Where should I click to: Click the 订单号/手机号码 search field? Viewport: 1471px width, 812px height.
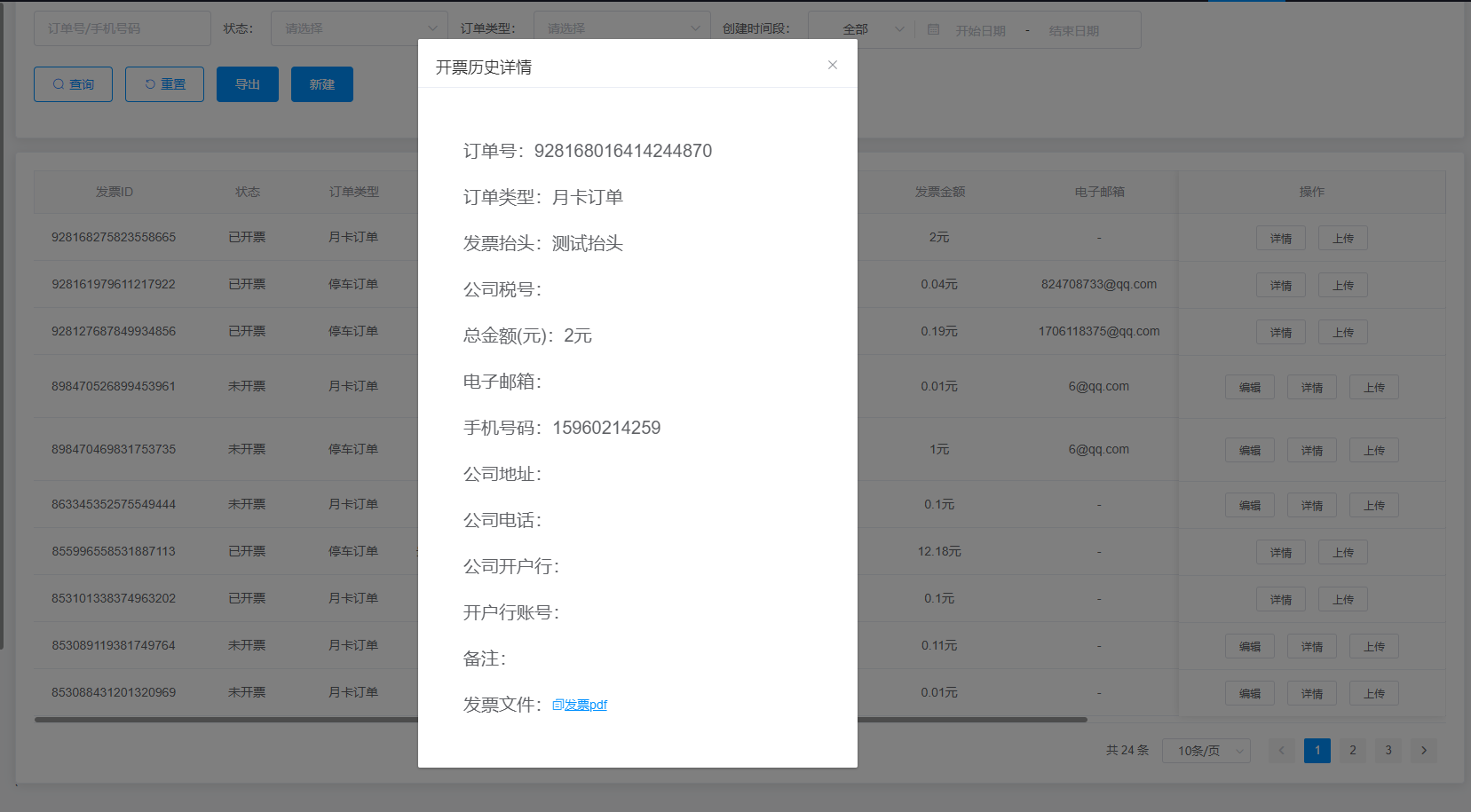click(122, 28)
